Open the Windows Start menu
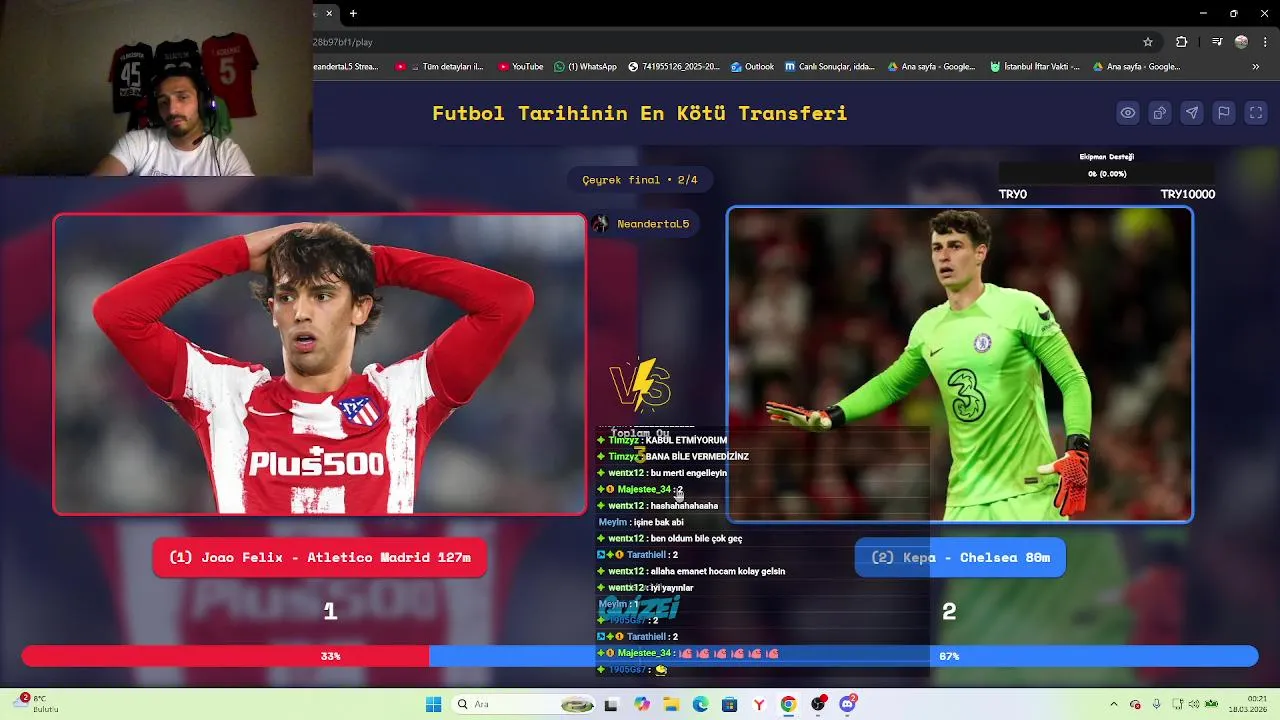 coord(433,704)
